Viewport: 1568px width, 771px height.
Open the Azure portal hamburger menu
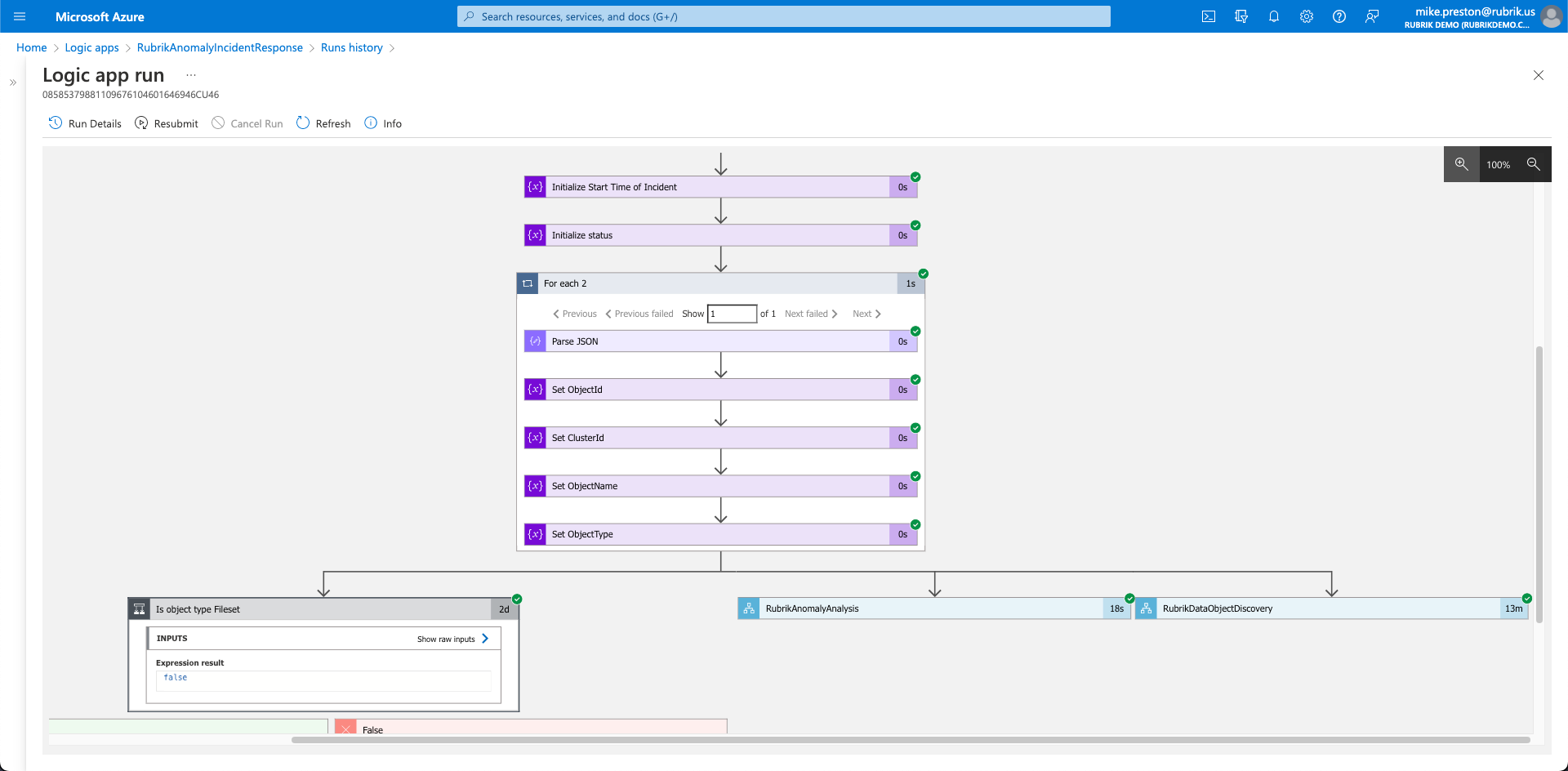click(20, 16)
